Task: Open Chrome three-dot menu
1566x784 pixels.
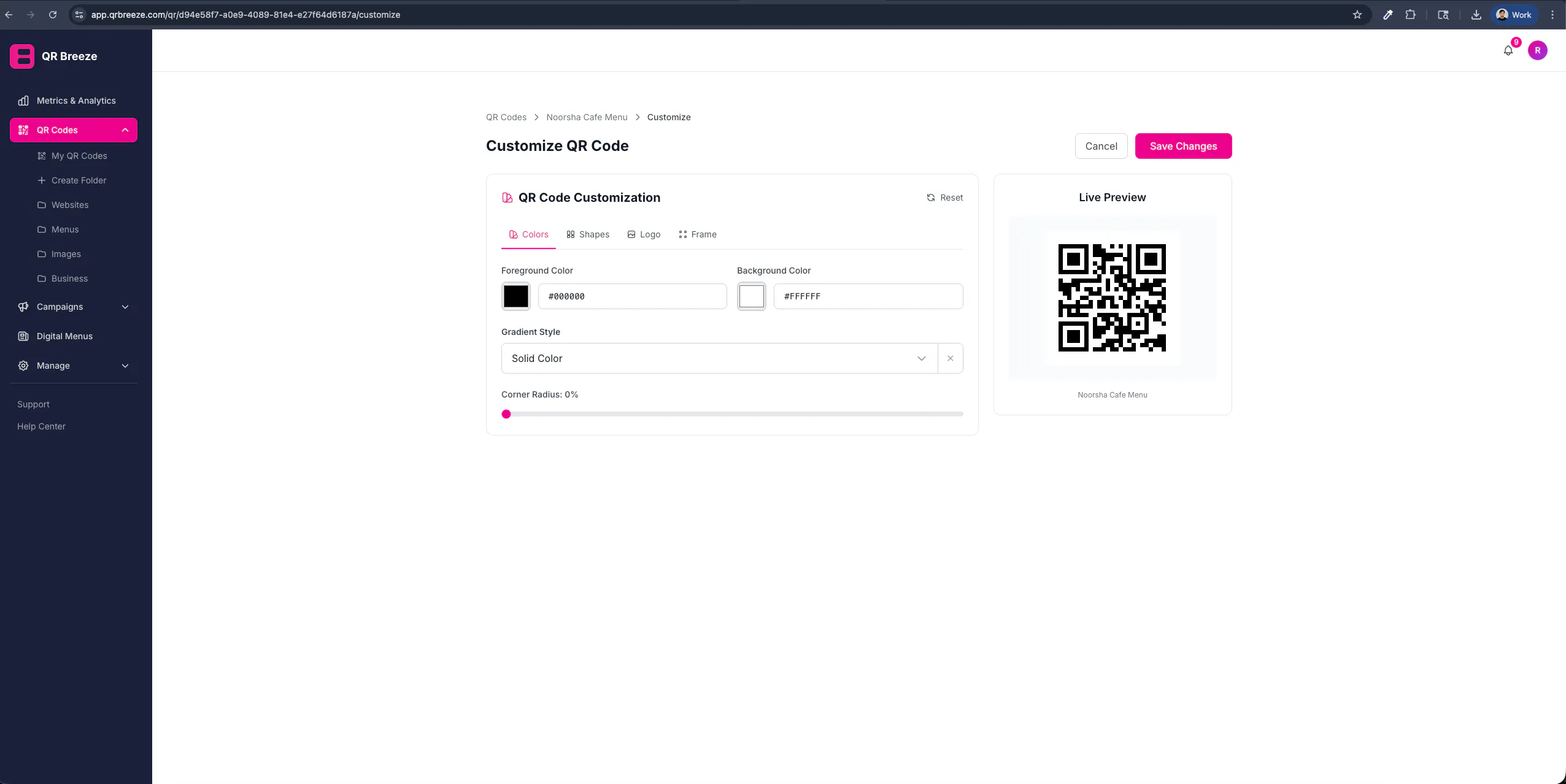Action: tap(1552, 15)
